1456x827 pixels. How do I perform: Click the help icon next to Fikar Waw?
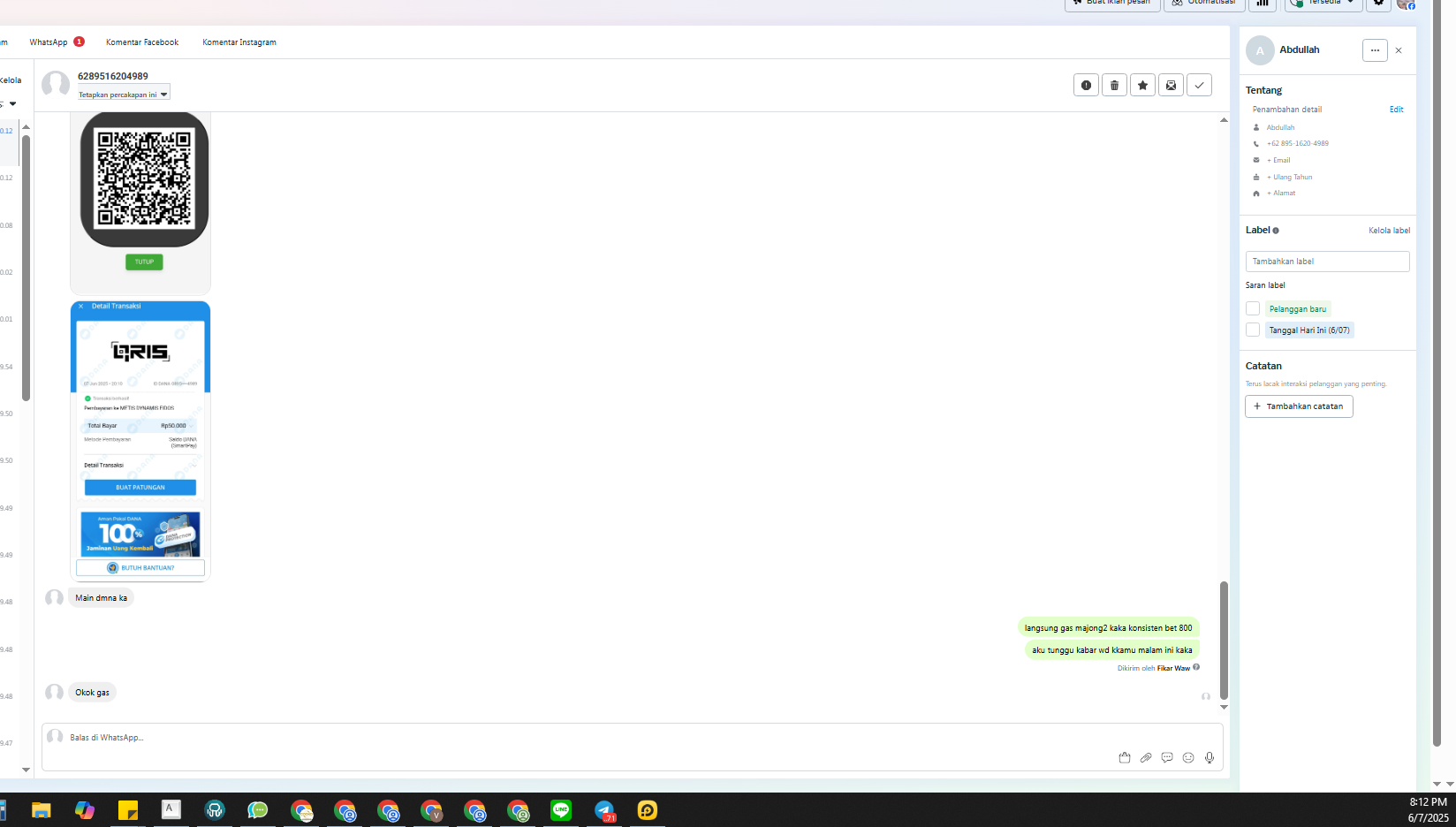(x=1196, y=667)
